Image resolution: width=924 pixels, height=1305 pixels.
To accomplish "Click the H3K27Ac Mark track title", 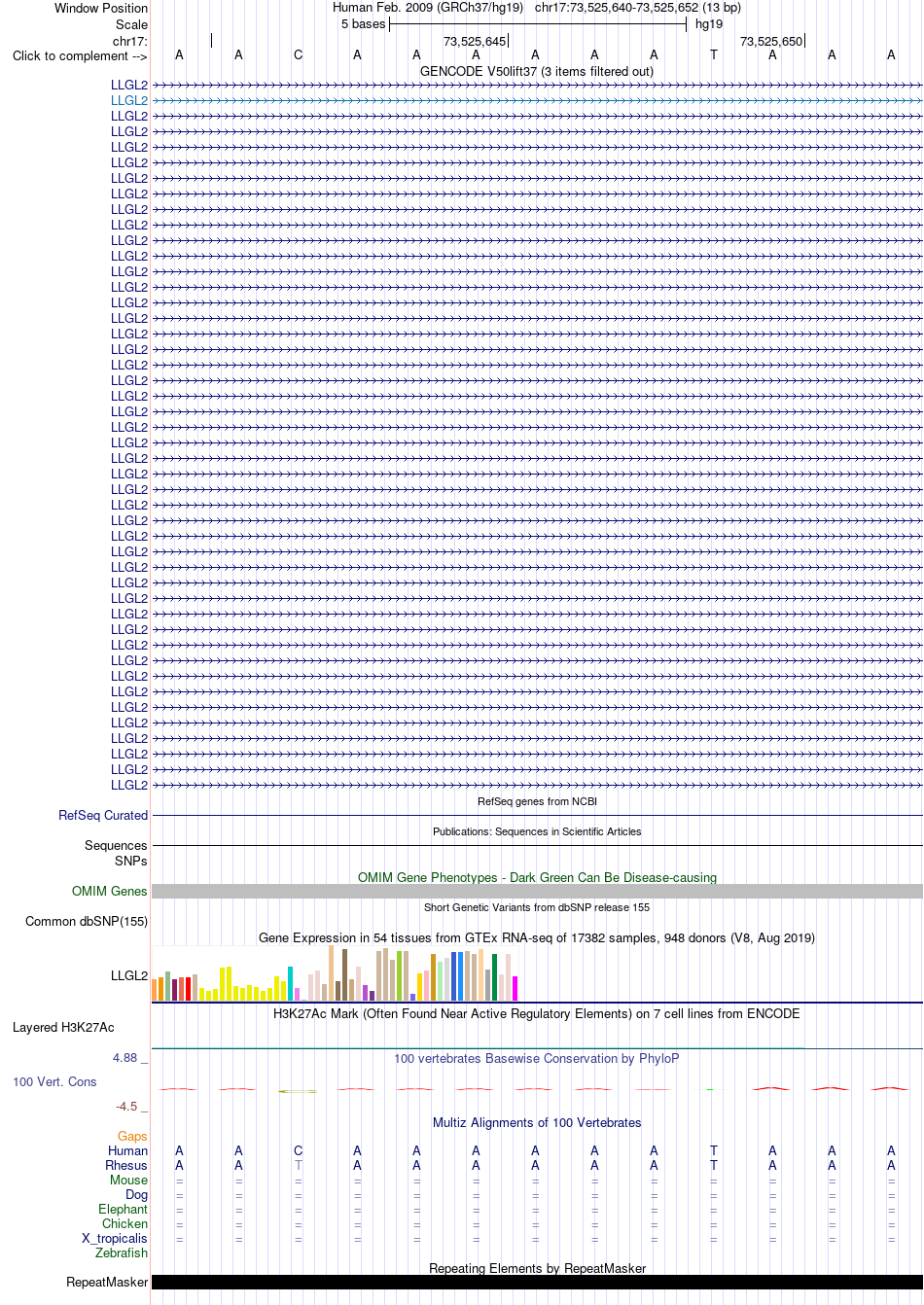I will point(537,1013).
